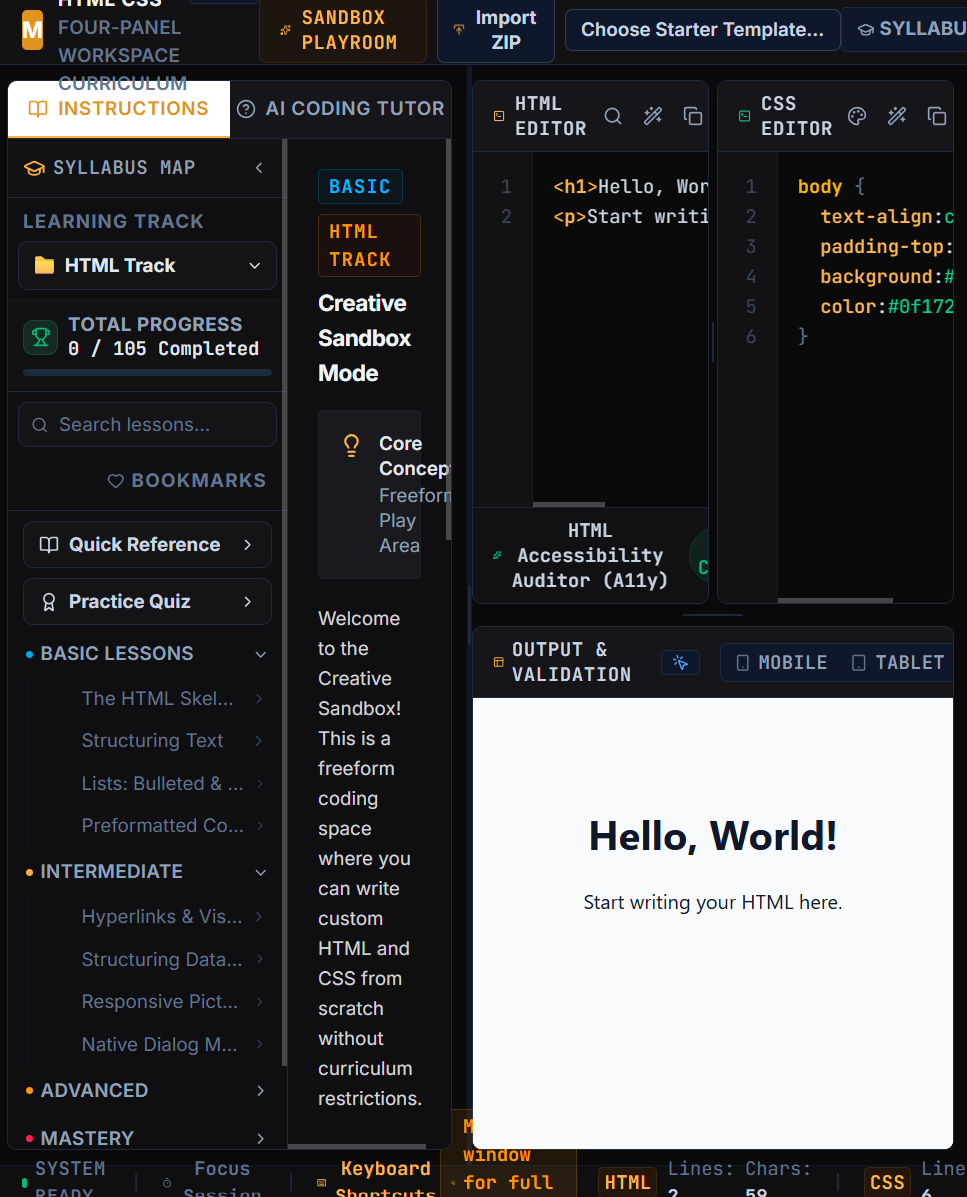This screenshot has height=1197, width=967.
Task: Expand the Advanced section
Action: pyautogui.click(x=147, y=1090)
